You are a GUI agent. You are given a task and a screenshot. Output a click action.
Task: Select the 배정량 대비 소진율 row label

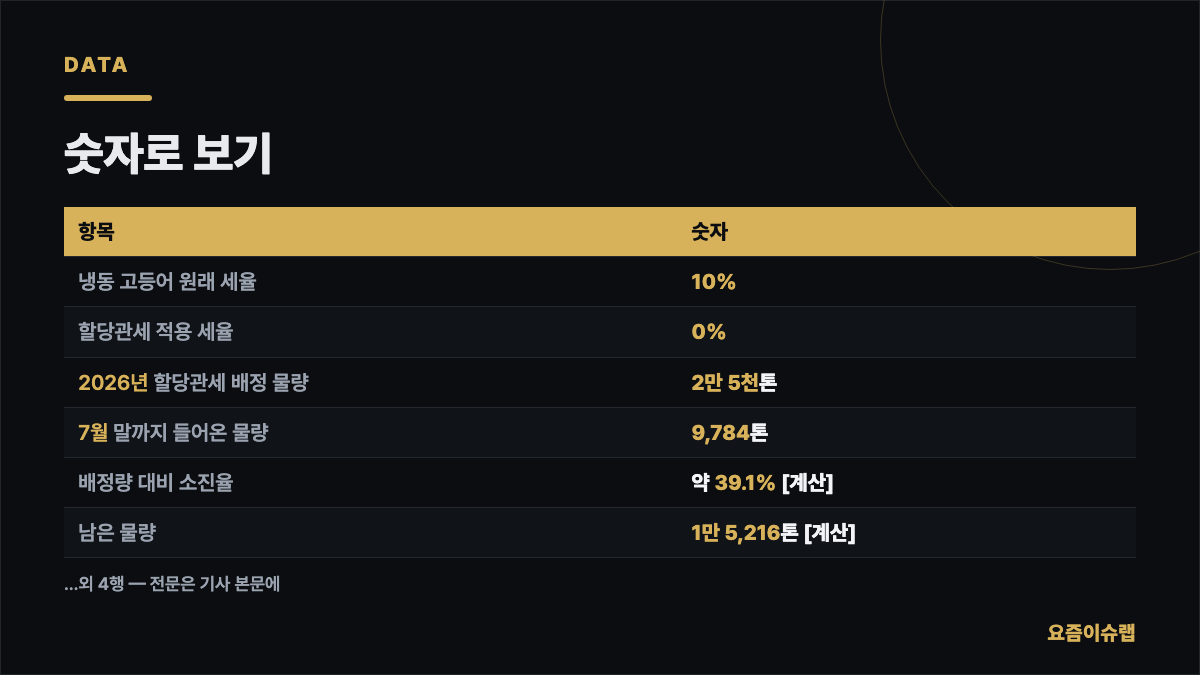coord(156,482)
